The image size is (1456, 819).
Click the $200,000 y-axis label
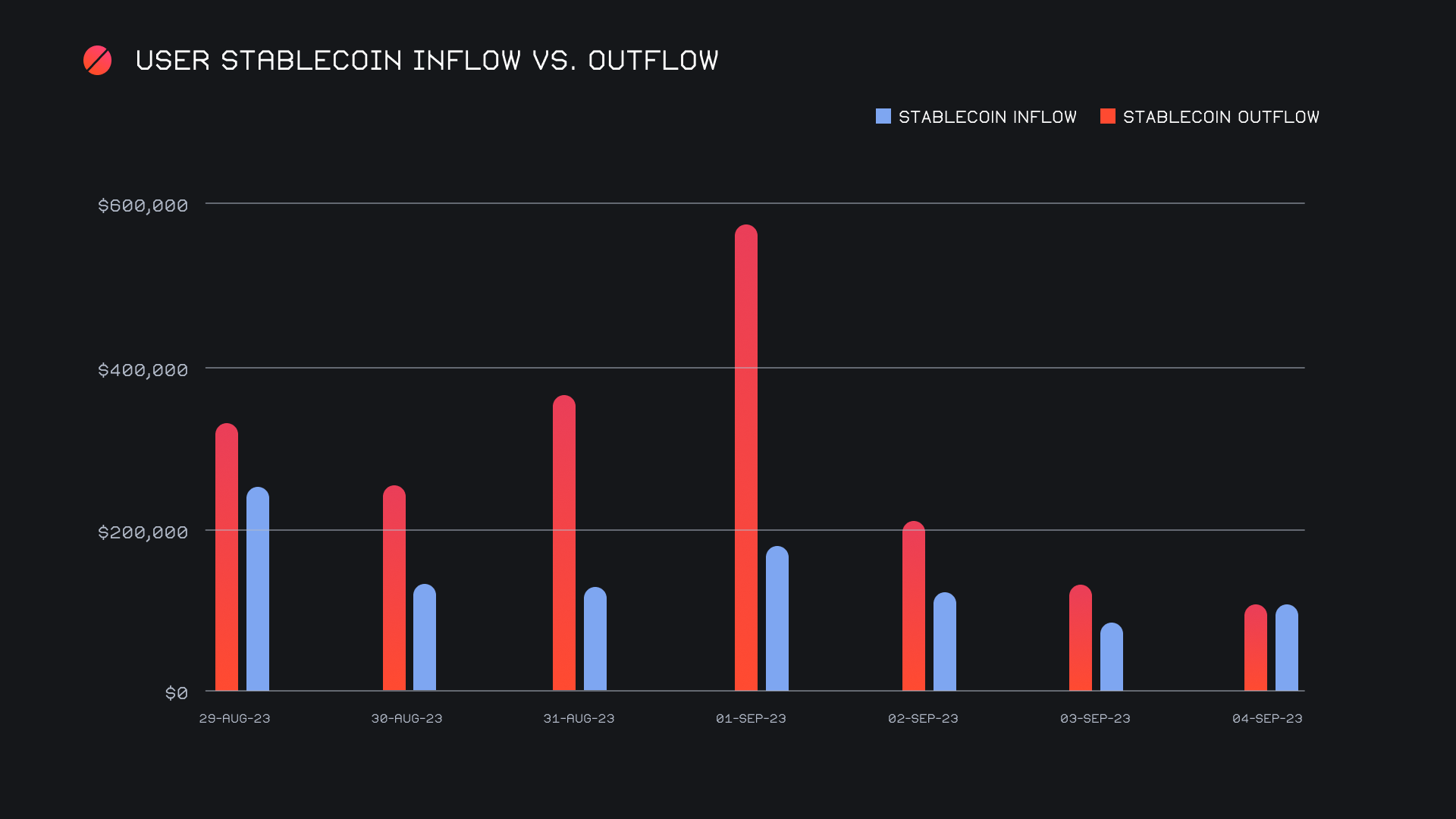tap(143, 532)
